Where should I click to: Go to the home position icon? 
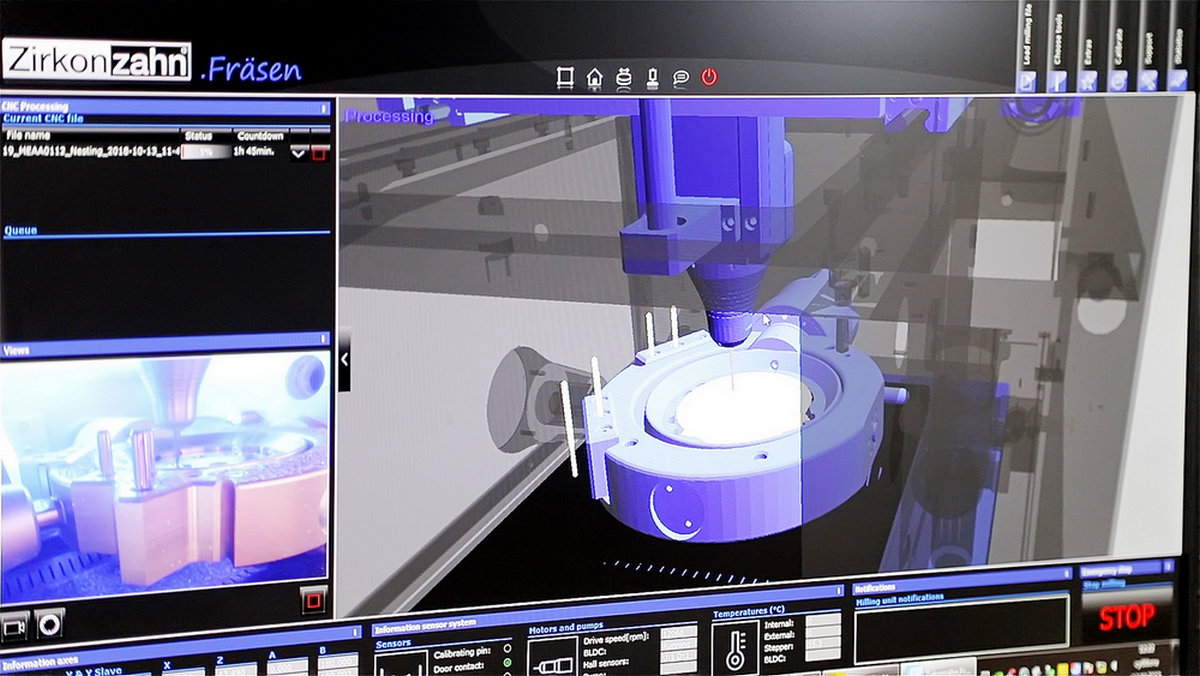click(x=595, y=77)
